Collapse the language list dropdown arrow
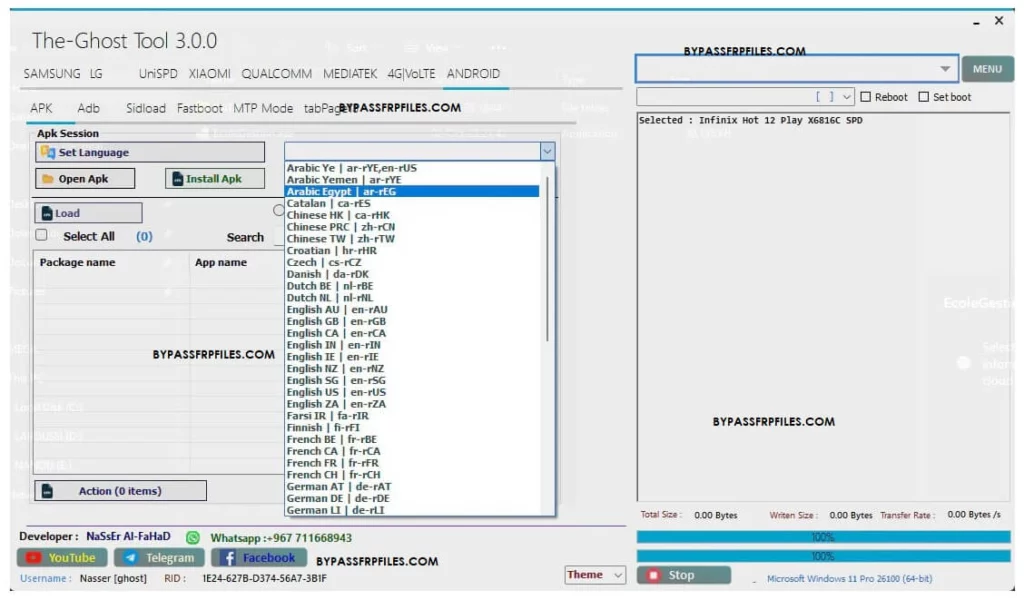The width and height of the screenshot is (1024, 600). (x=547, y=151)
